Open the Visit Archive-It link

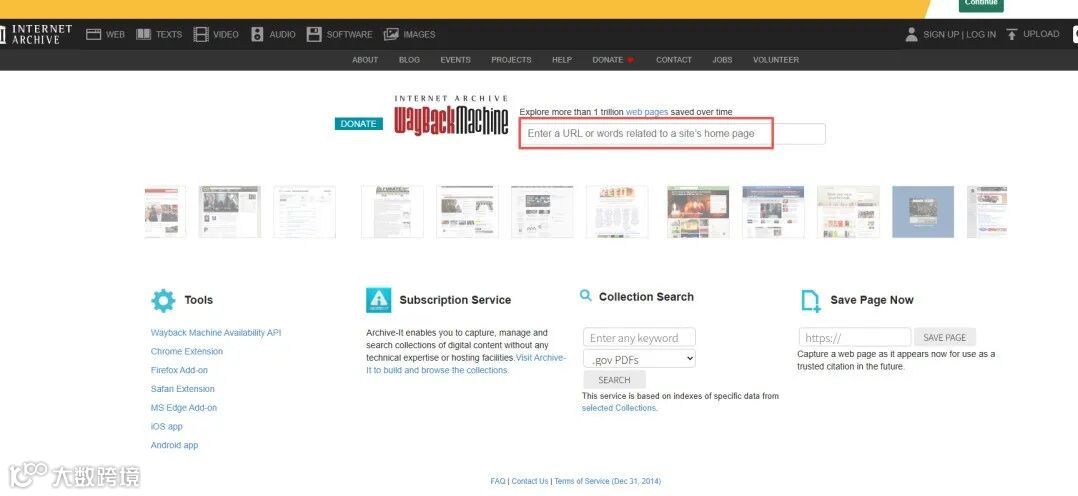point(466,364)
